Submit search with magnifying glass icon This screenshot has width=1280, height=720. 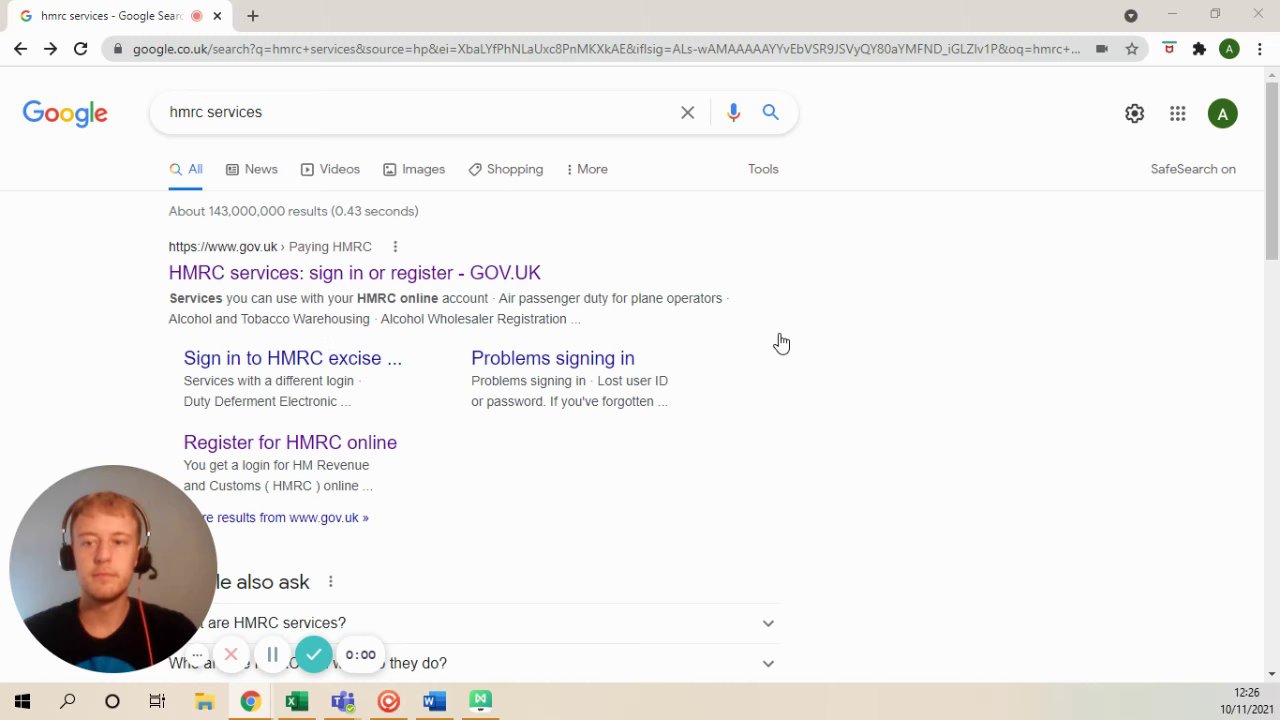point(770,113)
